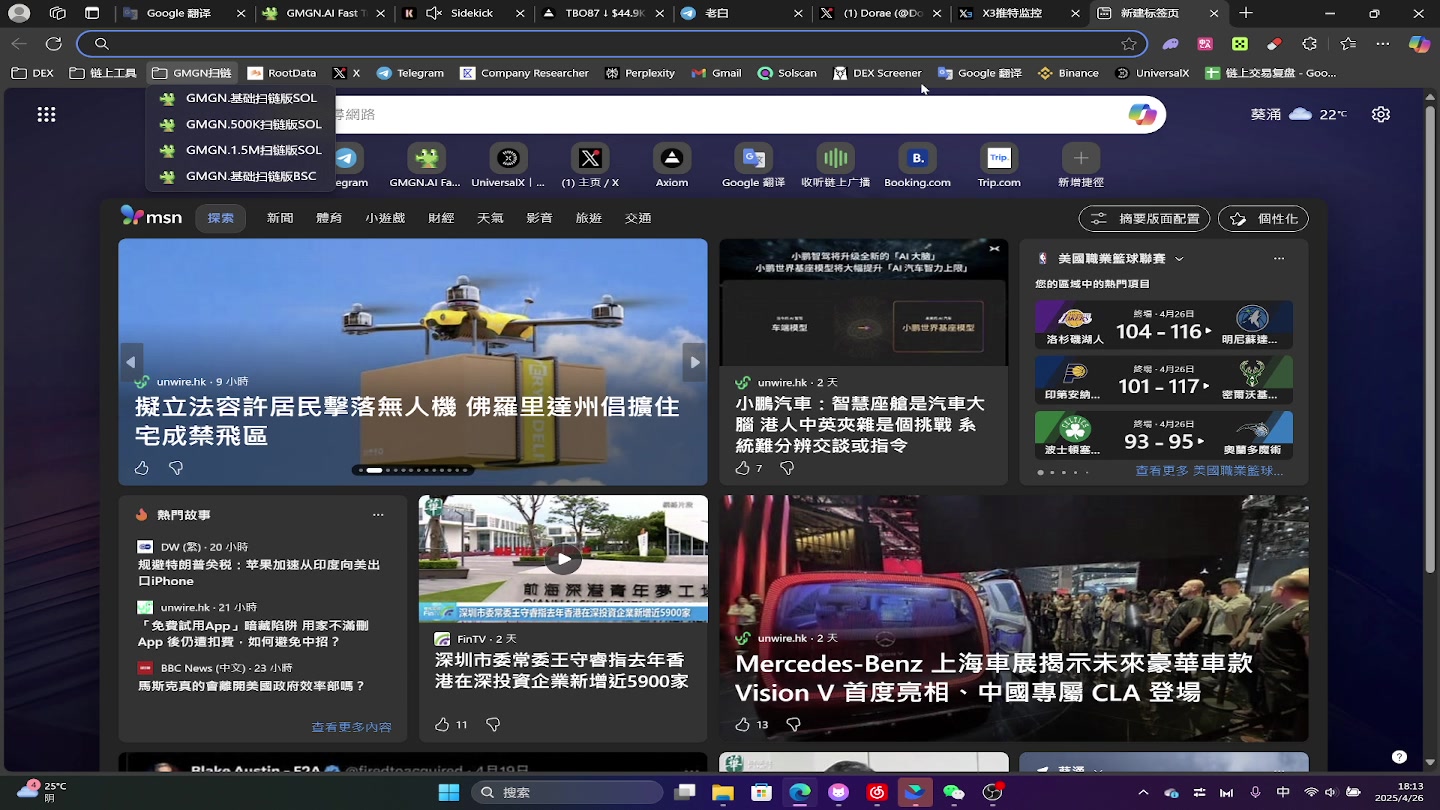Open page settings gear icon
Screen dimensions: 1440x810
pos(1381,114)
